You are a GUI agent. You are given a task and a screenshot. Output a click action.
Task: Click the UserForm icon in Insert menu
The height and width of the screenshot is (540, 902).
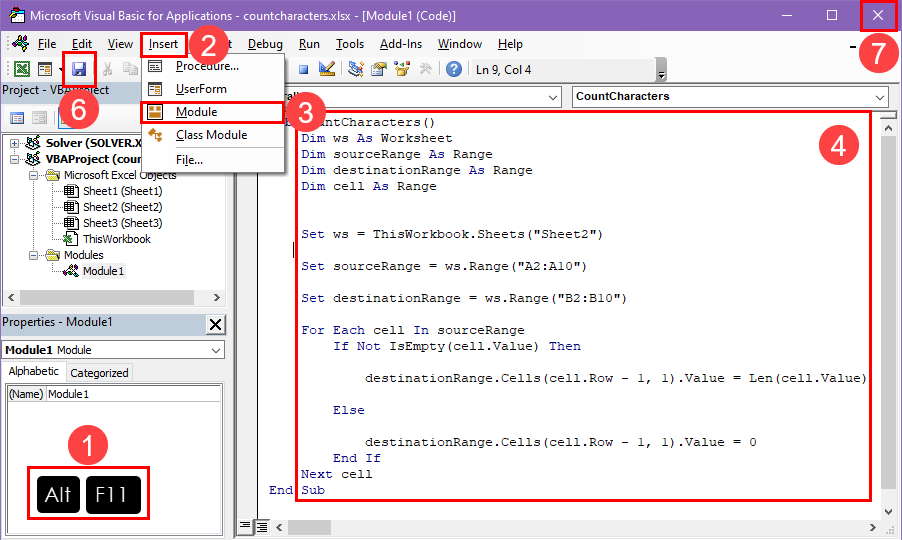click(155, 89)
